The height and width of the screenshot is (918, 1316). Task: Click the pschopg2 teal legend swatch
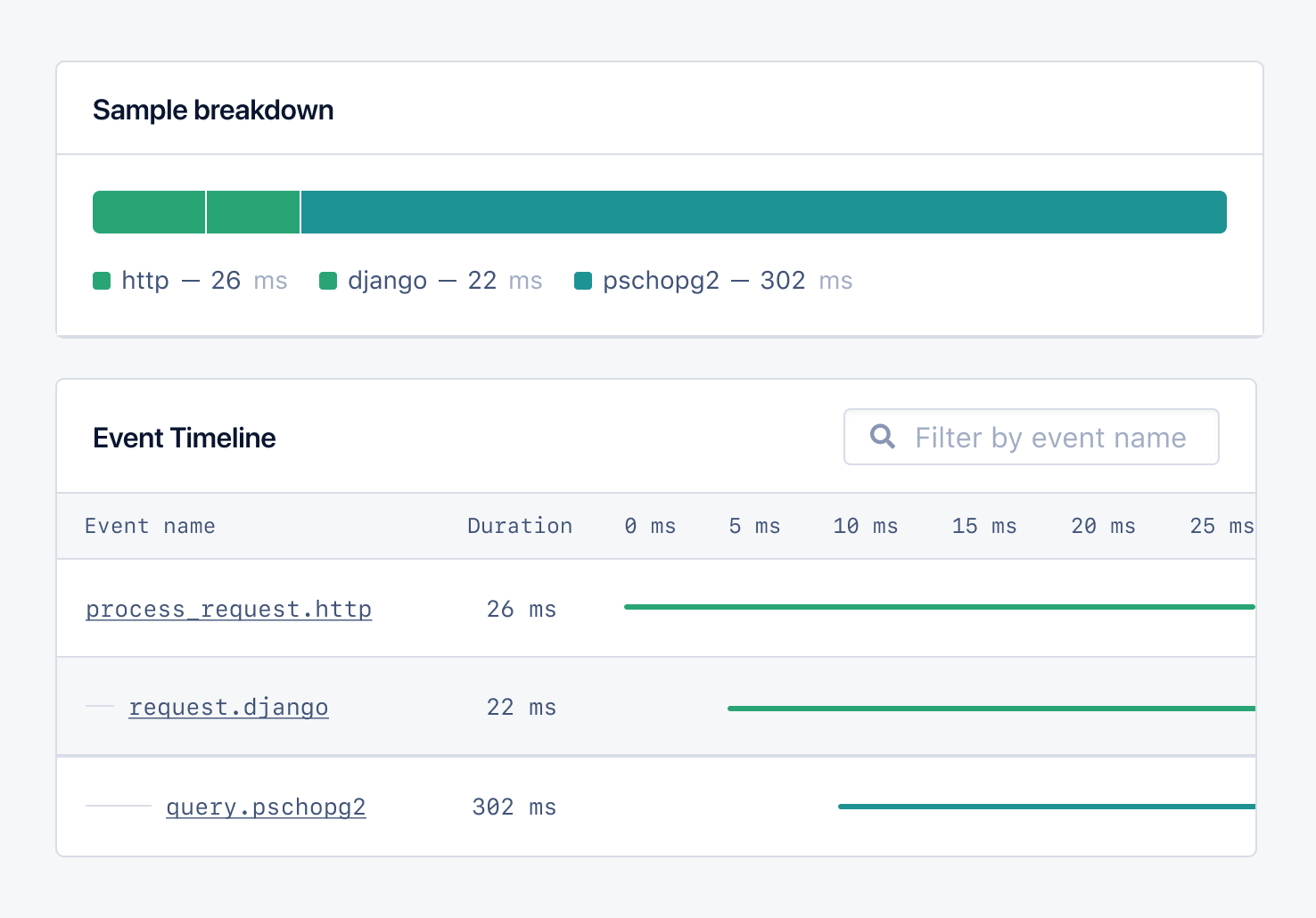pos(583,281)
